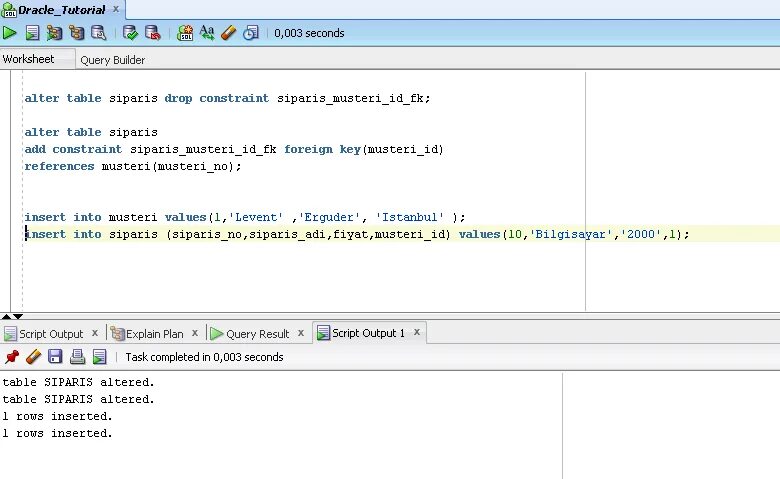Screen dimensions: 780x479
Task: Click the 'Istanbul' string literal in the editor
Action: (409, 217)
